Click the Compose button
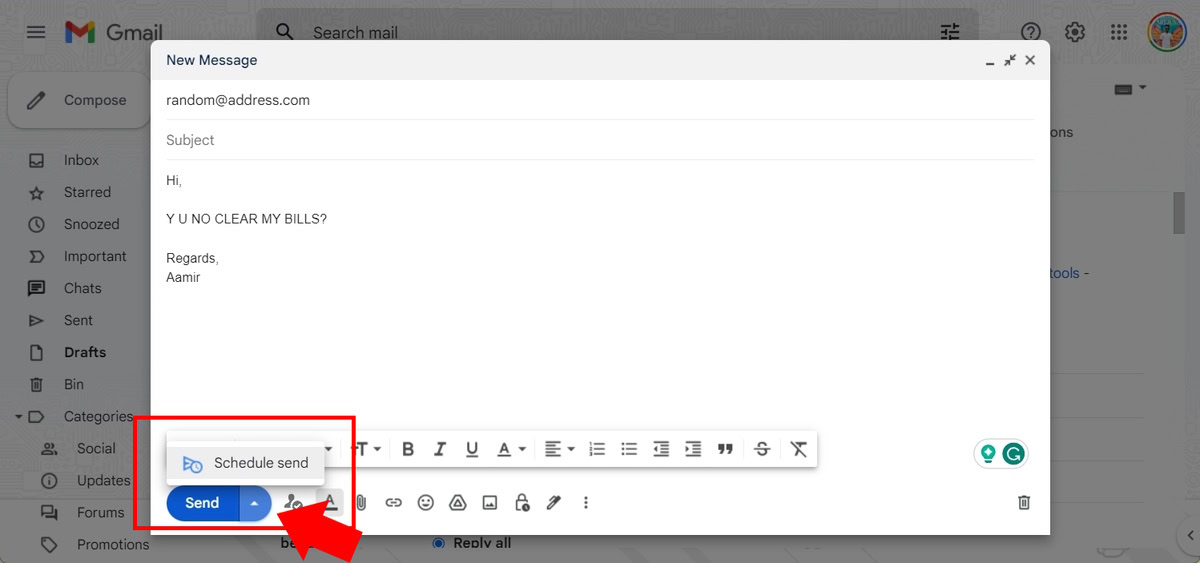Image resolution: width=1200 pixels, height=563 pixels. (x=80, y=100)
